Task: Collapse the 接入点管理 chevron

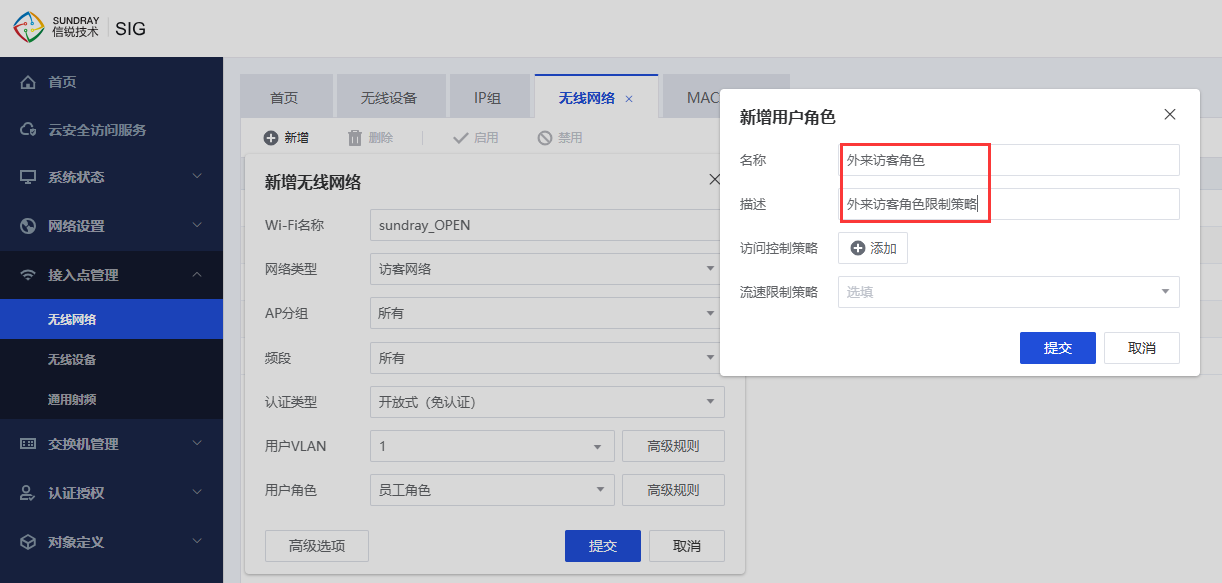Action: tap(197, 275)
